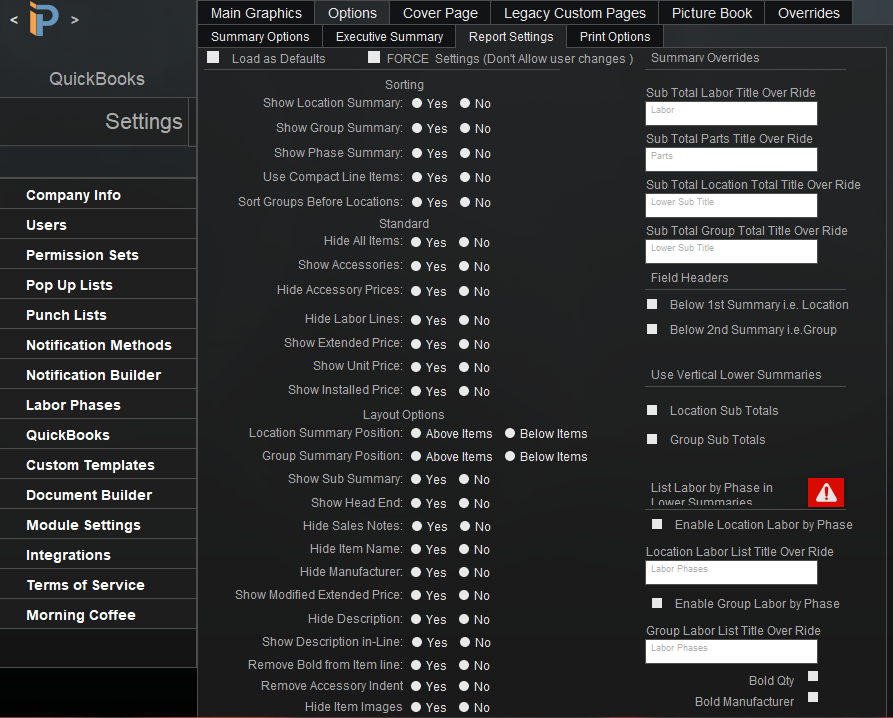This screenshot has width=893, height=718.
Task: Select Yes for Show Location Summary
Action: (417, 102)
